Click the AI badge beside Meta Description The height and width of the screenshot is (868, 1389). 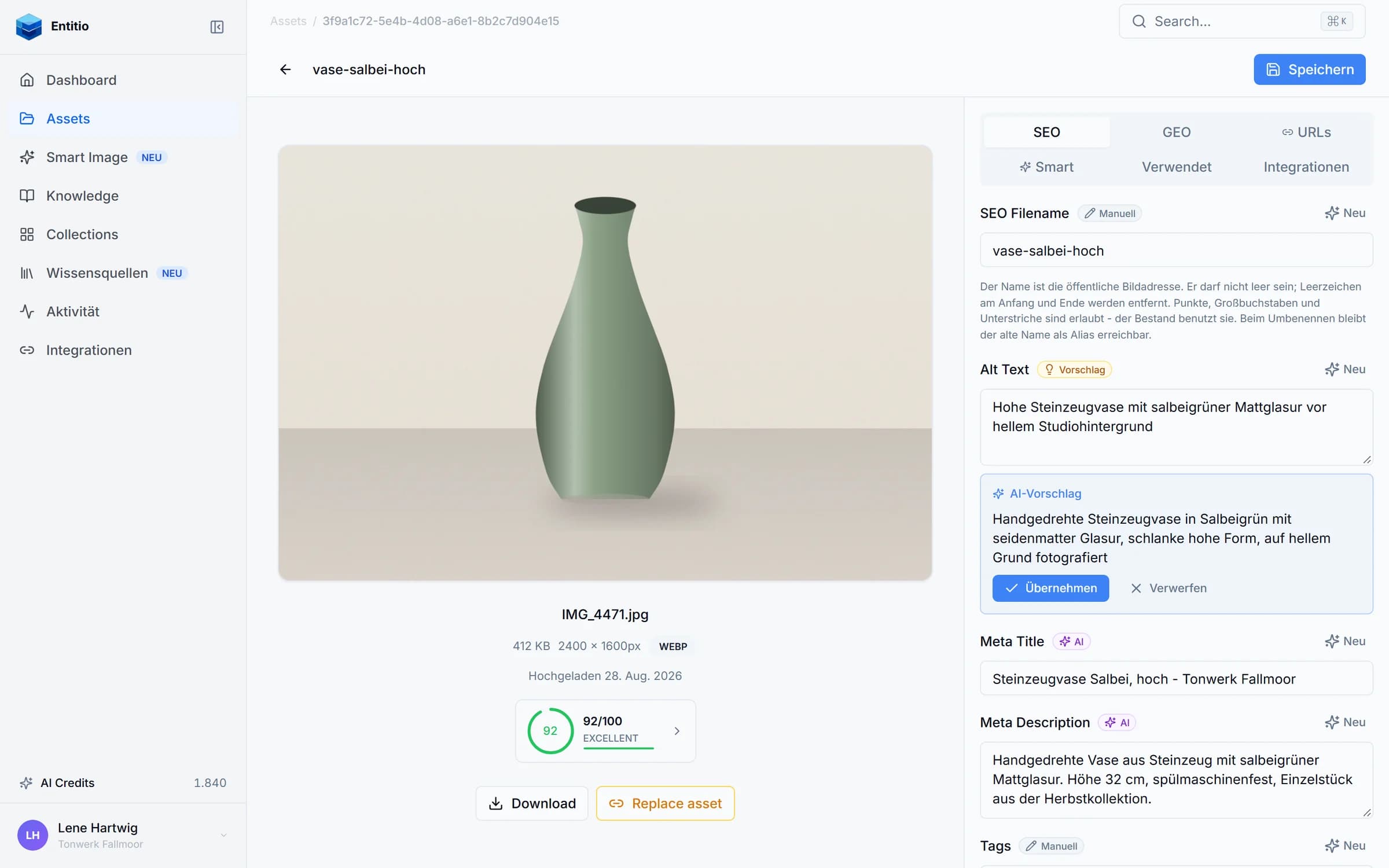1117,723
